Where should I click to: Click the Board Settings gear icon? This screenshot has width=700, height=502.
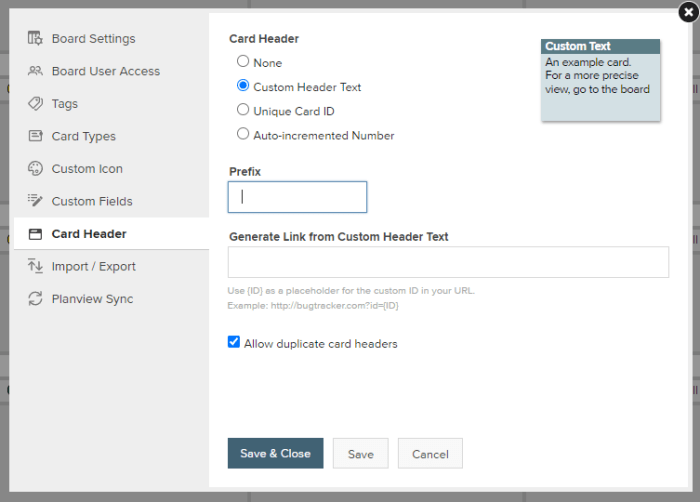[x=35, y=38]
